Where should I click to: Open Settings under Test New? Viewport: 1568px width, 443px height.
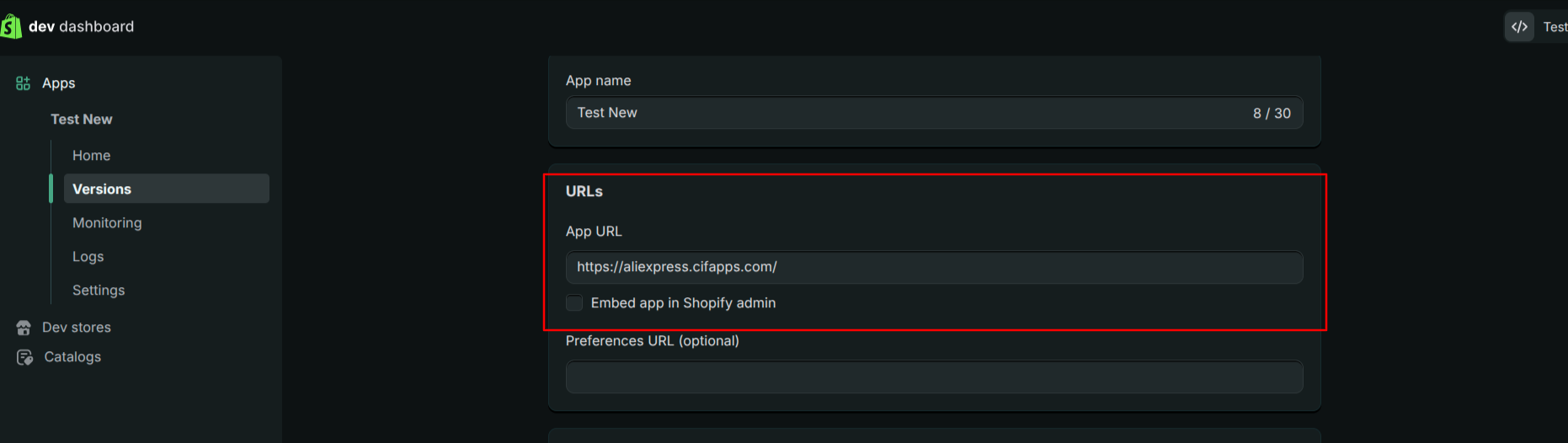99,291
